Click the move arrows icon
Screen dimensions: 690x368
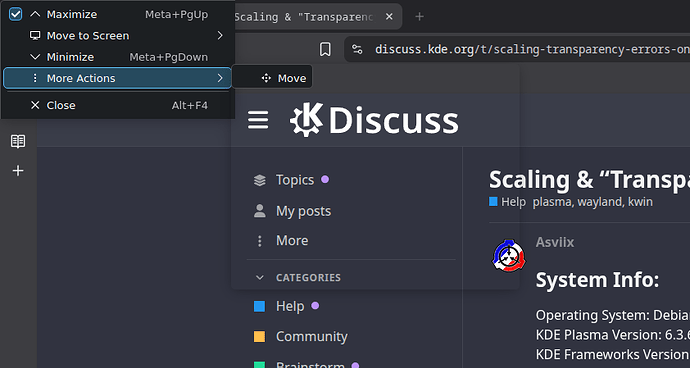click(266, 78)
